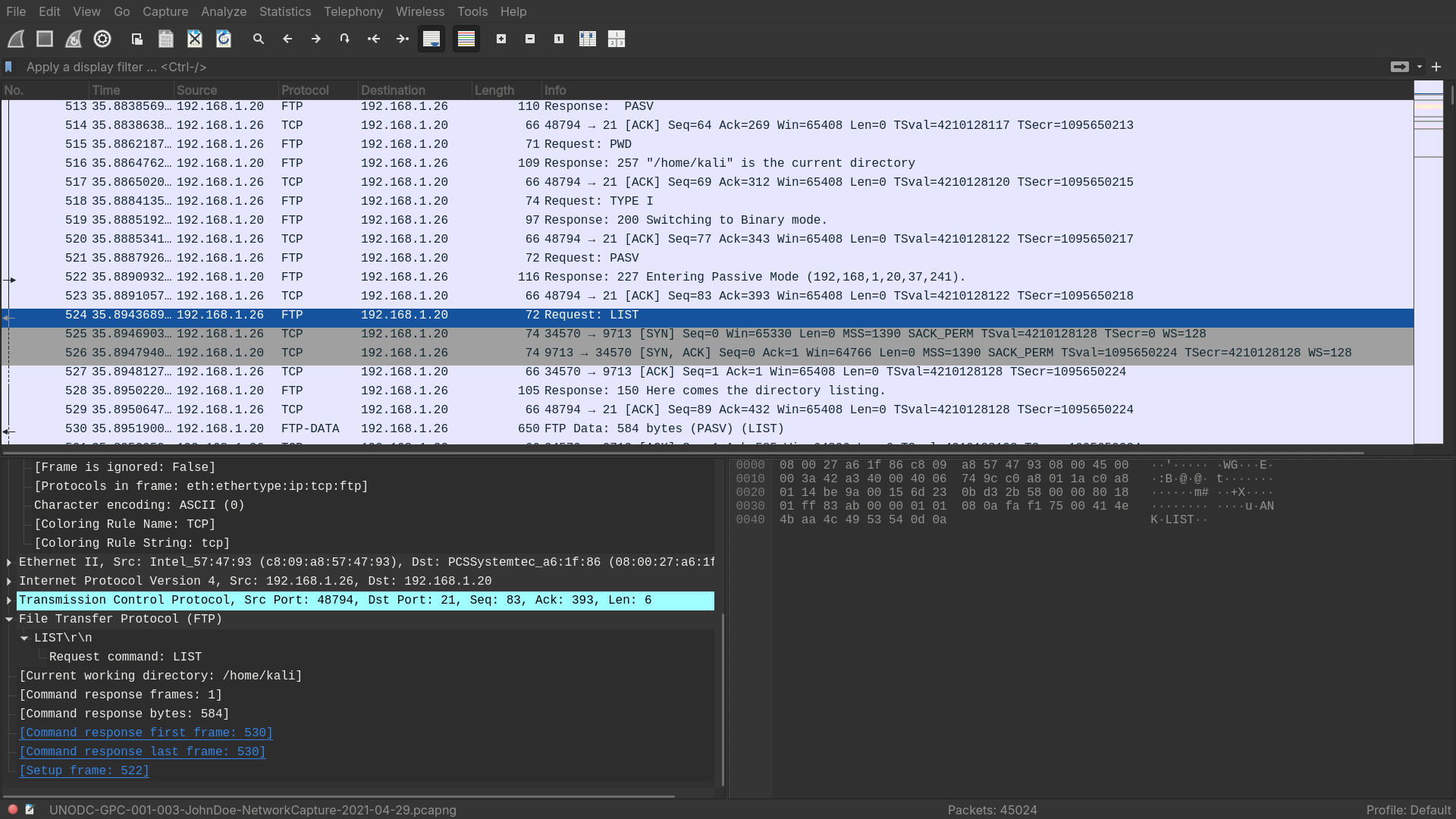
Task: Go to the previous packet in history
Action: pos(287,39)
